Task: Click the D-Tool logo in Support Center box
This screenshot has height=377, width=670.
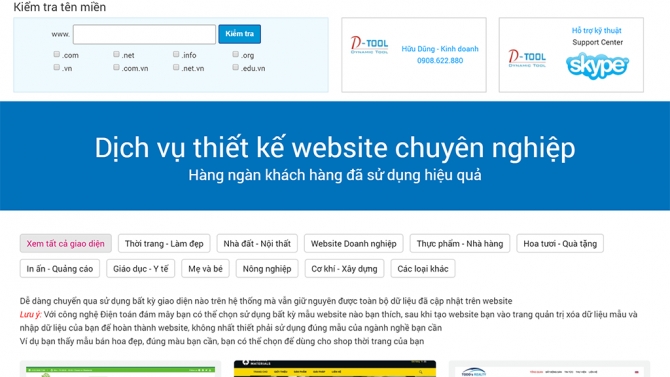Action: tap(527, 59)
